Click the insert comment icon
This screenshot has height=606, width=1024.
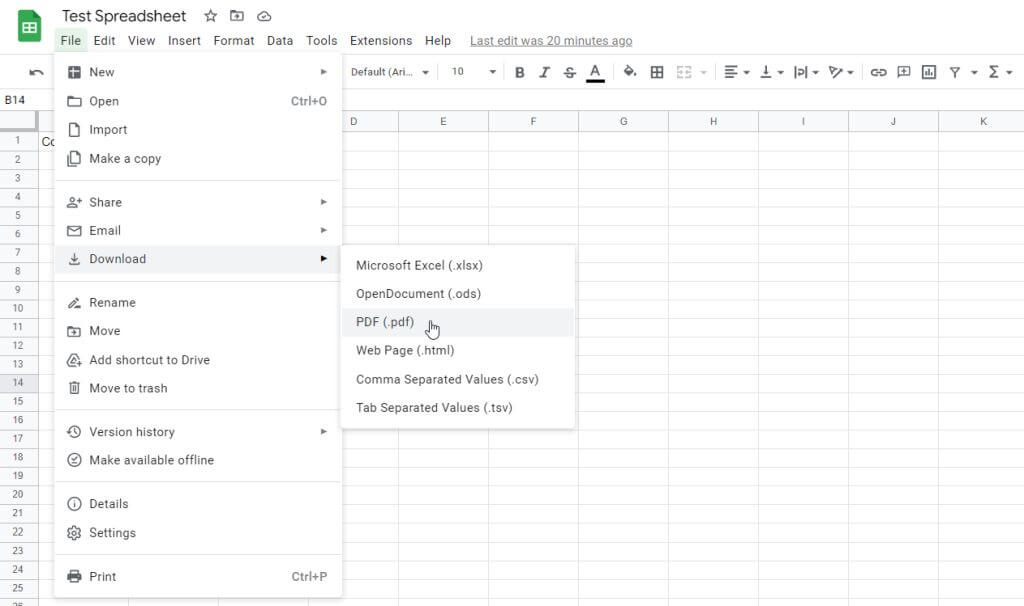tap(904, 72)
